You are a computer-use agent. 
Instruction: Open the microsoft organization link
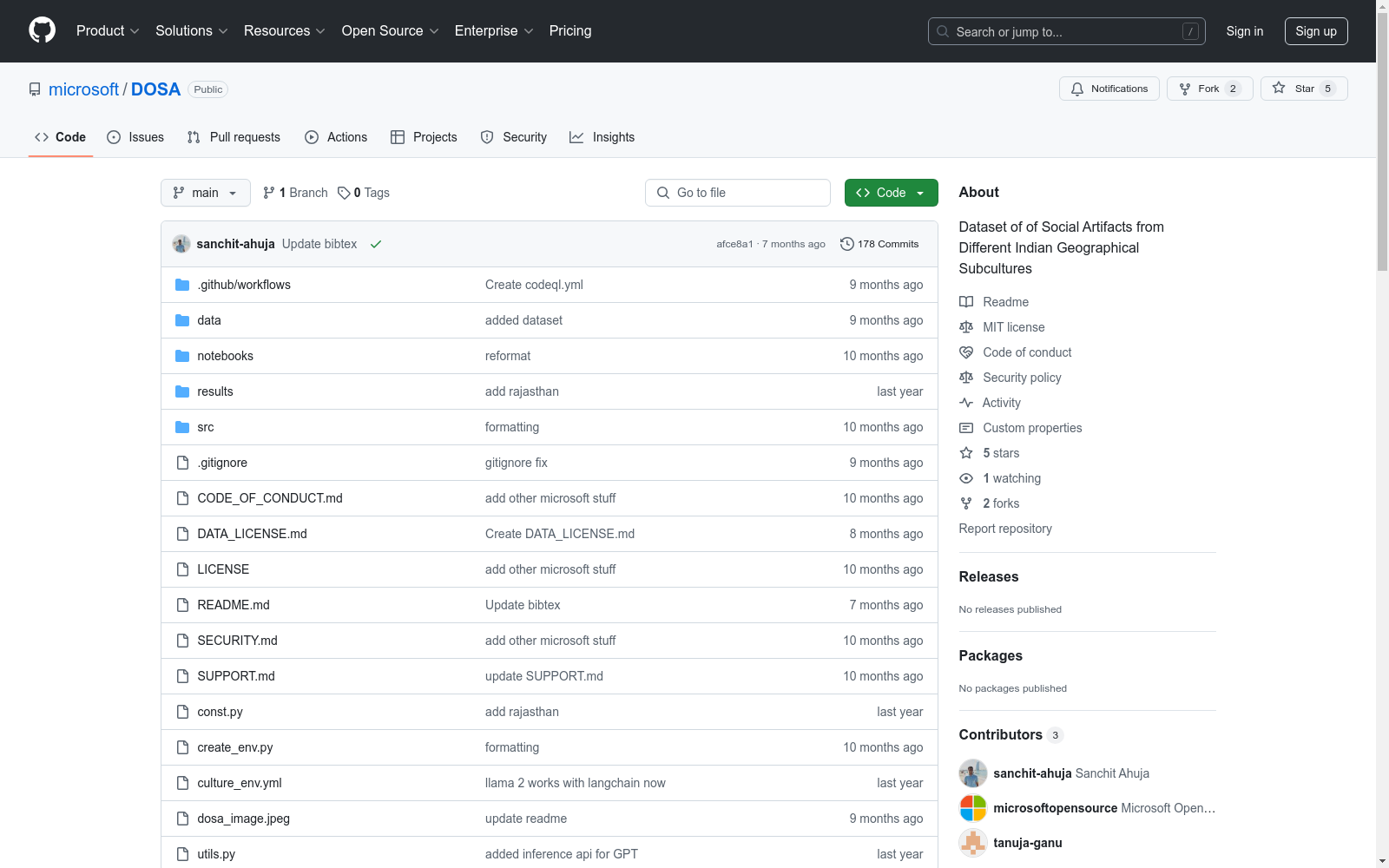pyautogui.click(x=83, y=89)
